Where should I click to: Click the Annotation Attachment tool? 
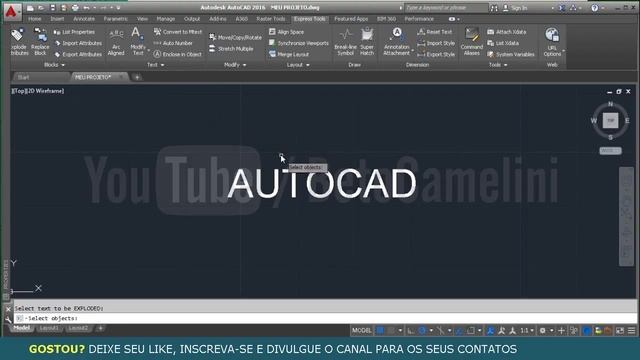[x=396, y=42]
